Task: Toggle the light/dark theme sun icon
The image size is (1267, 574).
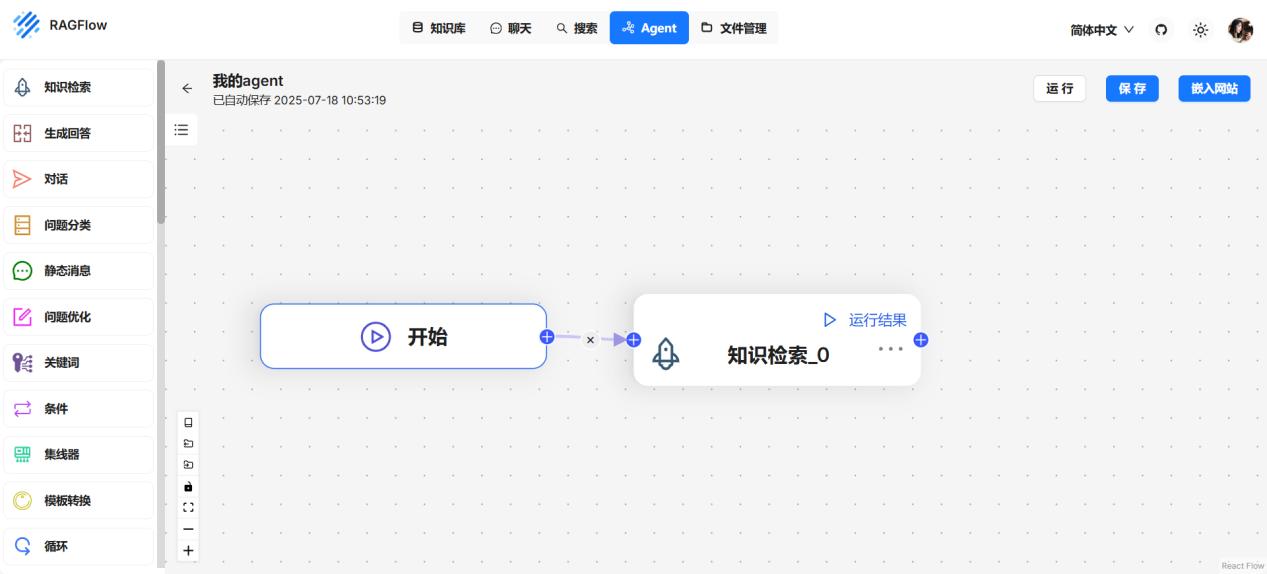Action: pos(1201,30)
